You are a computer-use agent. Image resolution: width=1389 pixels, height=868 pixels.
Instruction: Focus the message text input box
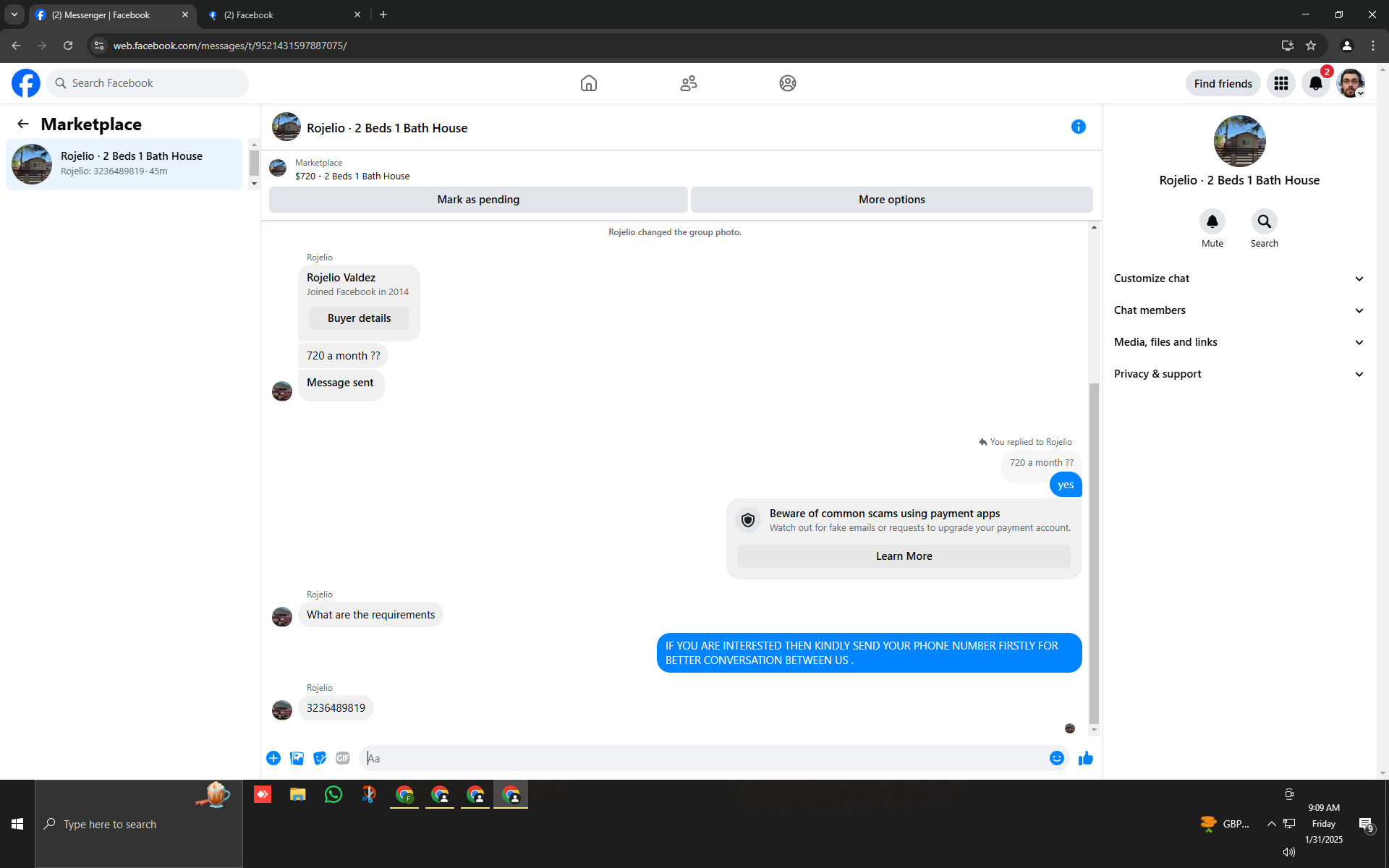(x=705, y=758)
